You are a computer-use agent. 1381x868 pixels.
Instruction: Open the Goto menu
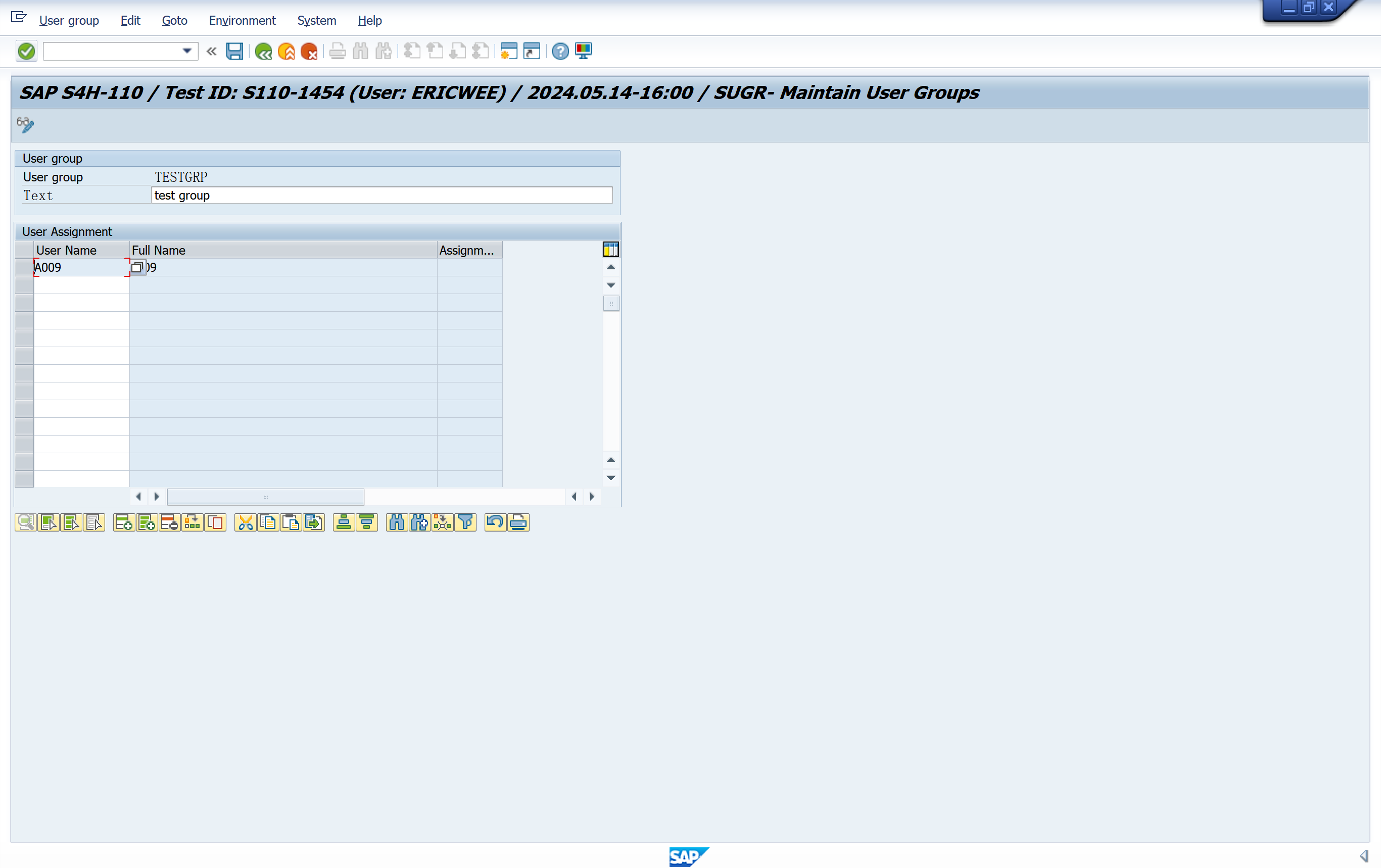(x=174, y=20)
